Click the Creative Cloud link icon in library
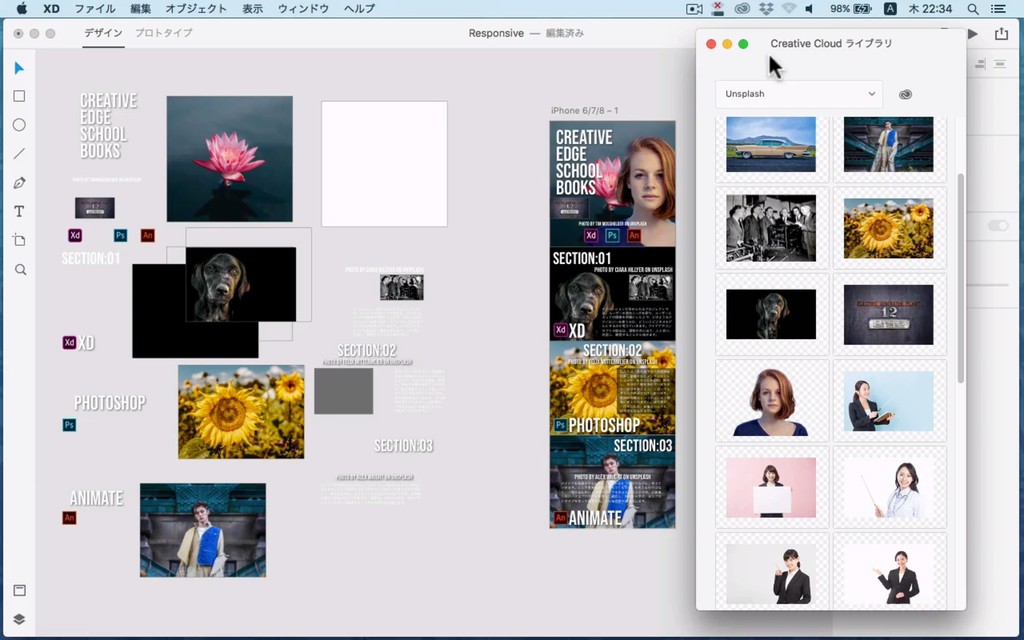Screen dimensions: 1024x640 point(905,94)
